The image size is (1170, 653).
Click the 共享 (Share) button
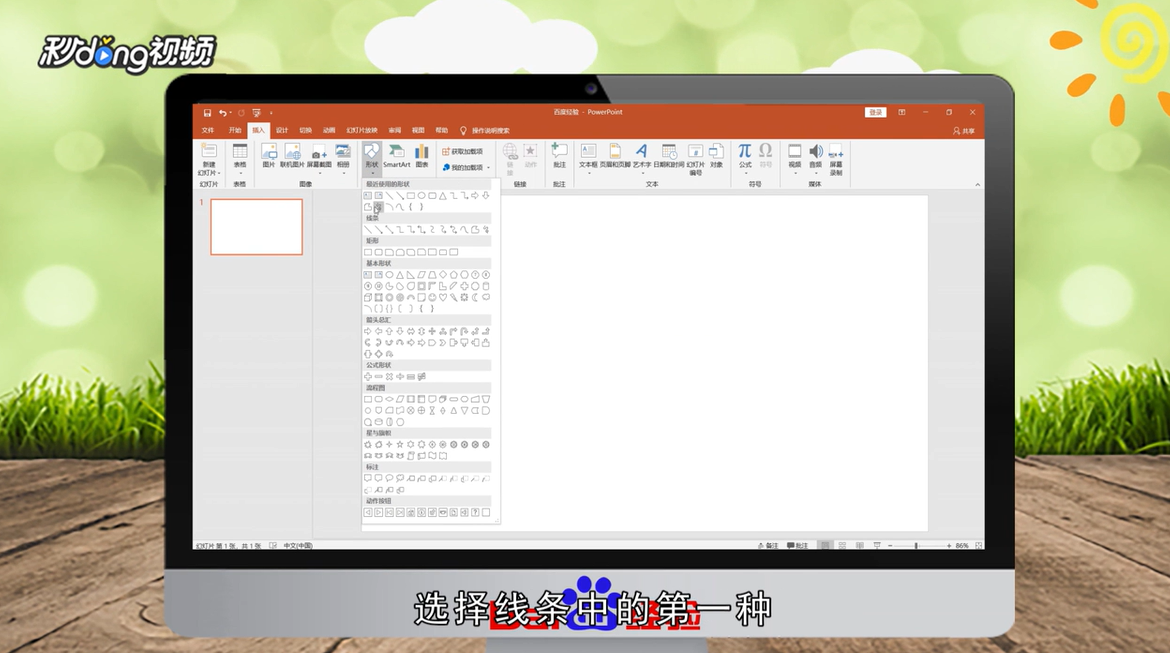coord(964,131)
